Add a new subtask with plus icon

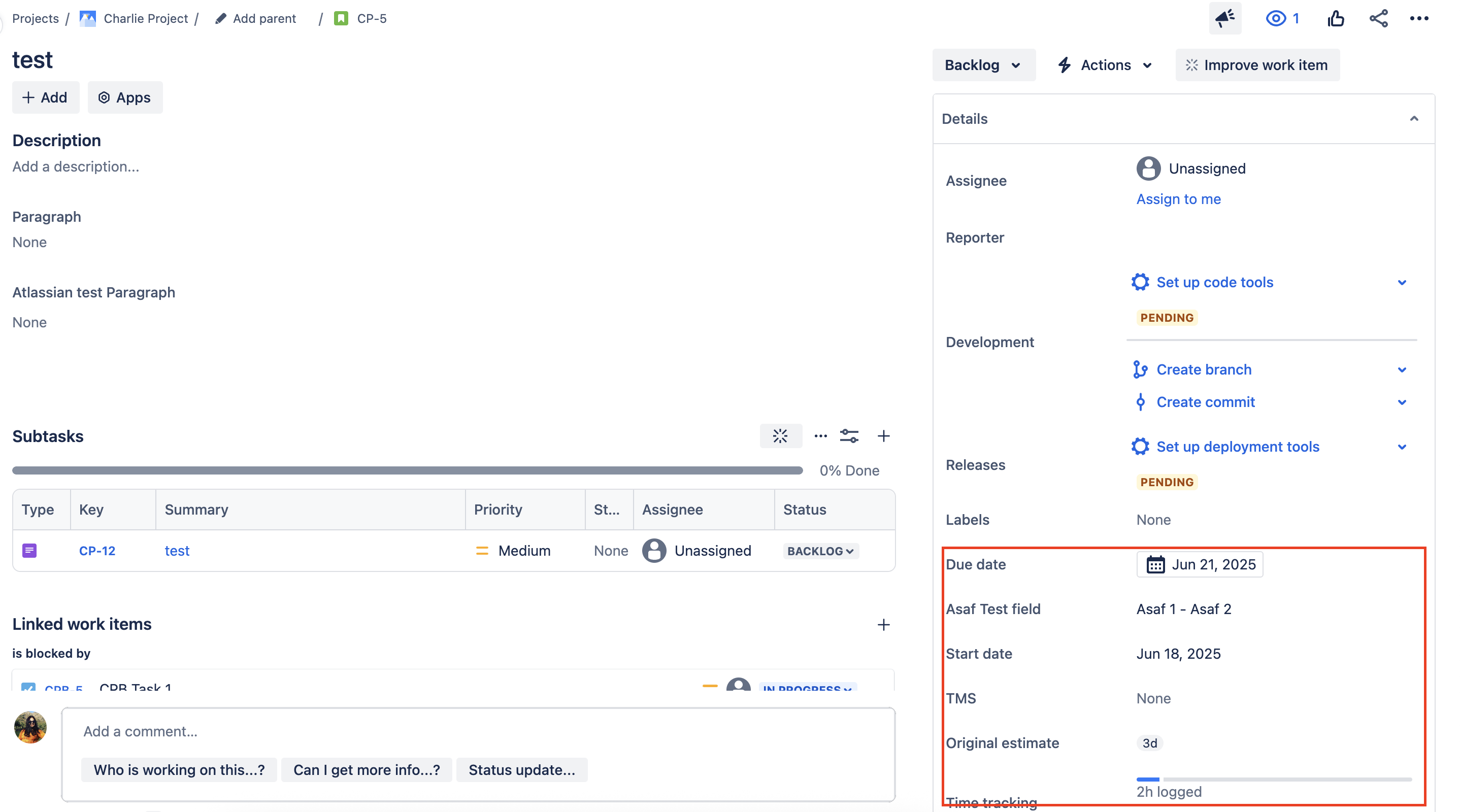pos(883,436)
